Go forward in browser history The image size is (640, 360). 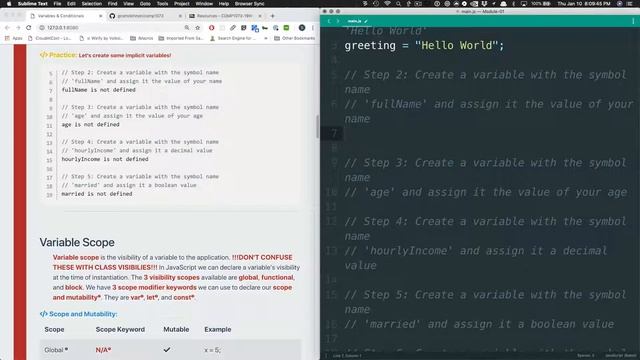click(18, 28)
